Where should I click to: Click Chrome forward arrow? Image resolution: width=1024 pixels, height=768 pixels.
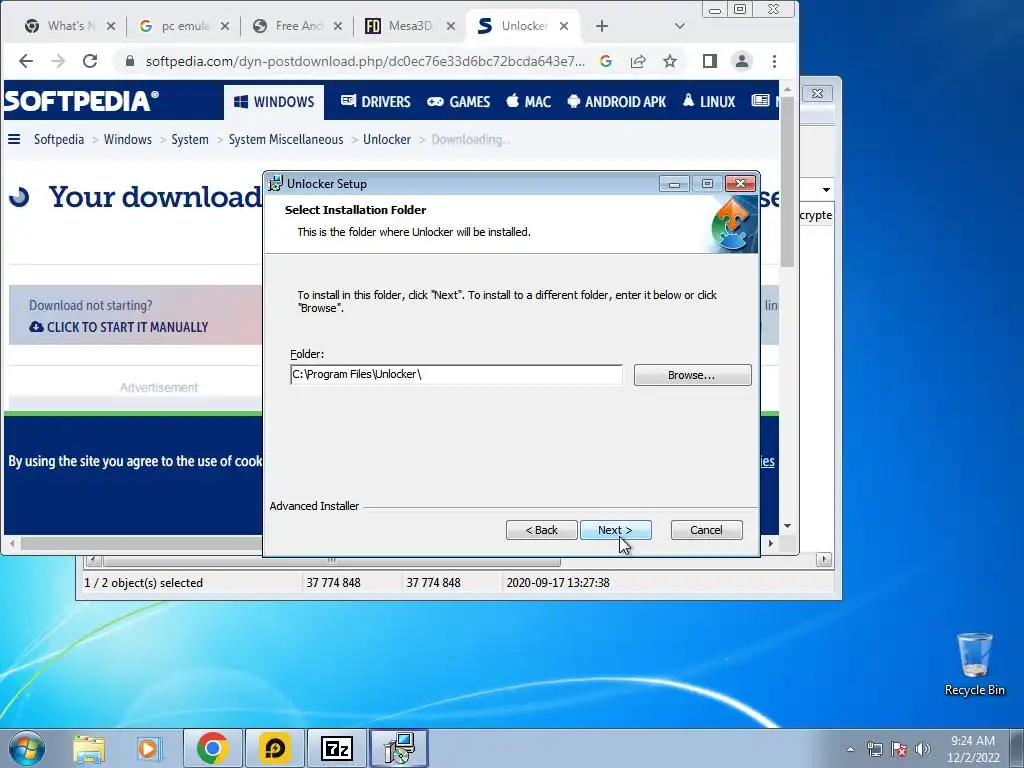click(x=58, y=61)
